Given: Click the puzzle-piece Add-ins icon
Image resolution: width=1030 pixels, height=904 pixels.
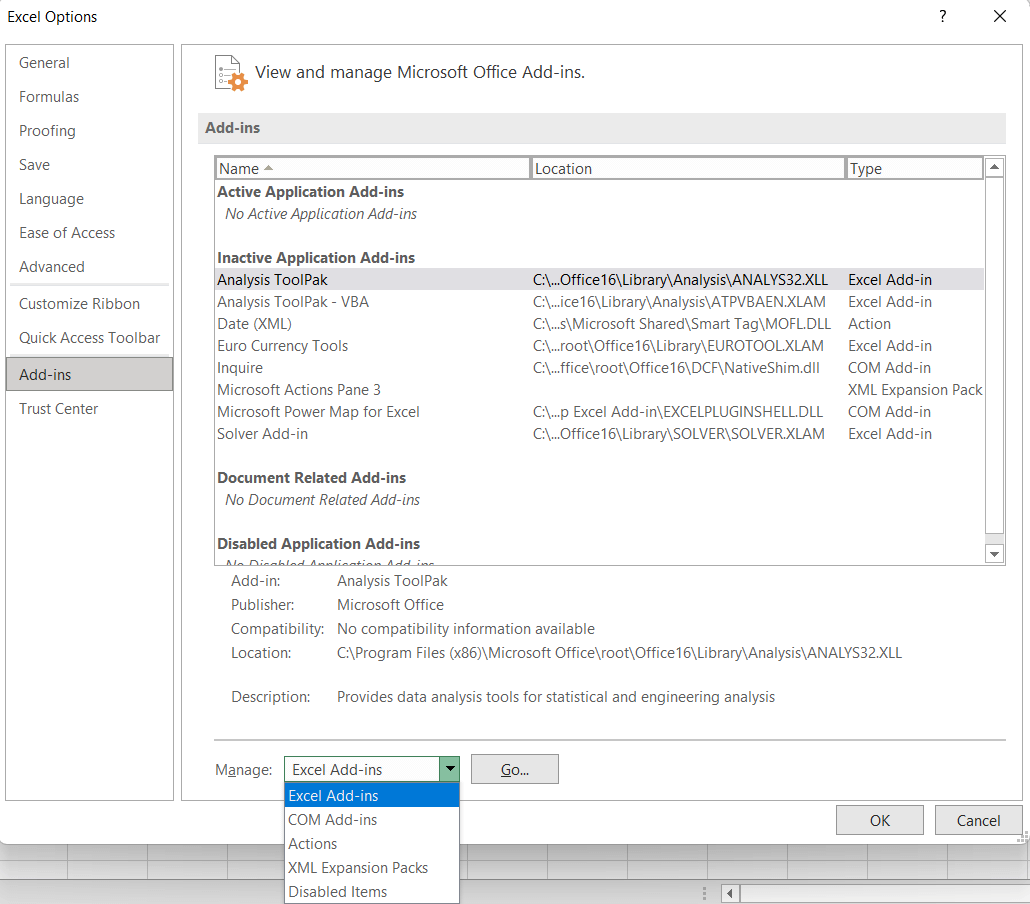Looking at the screenshot, I should (229, 72).
